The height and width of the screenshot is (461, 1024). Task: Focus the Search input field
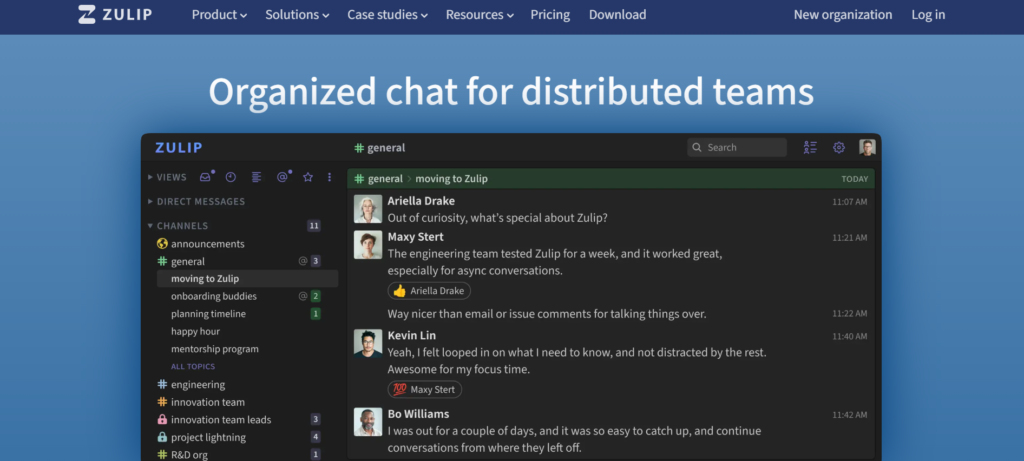click(x=737, y=148)
